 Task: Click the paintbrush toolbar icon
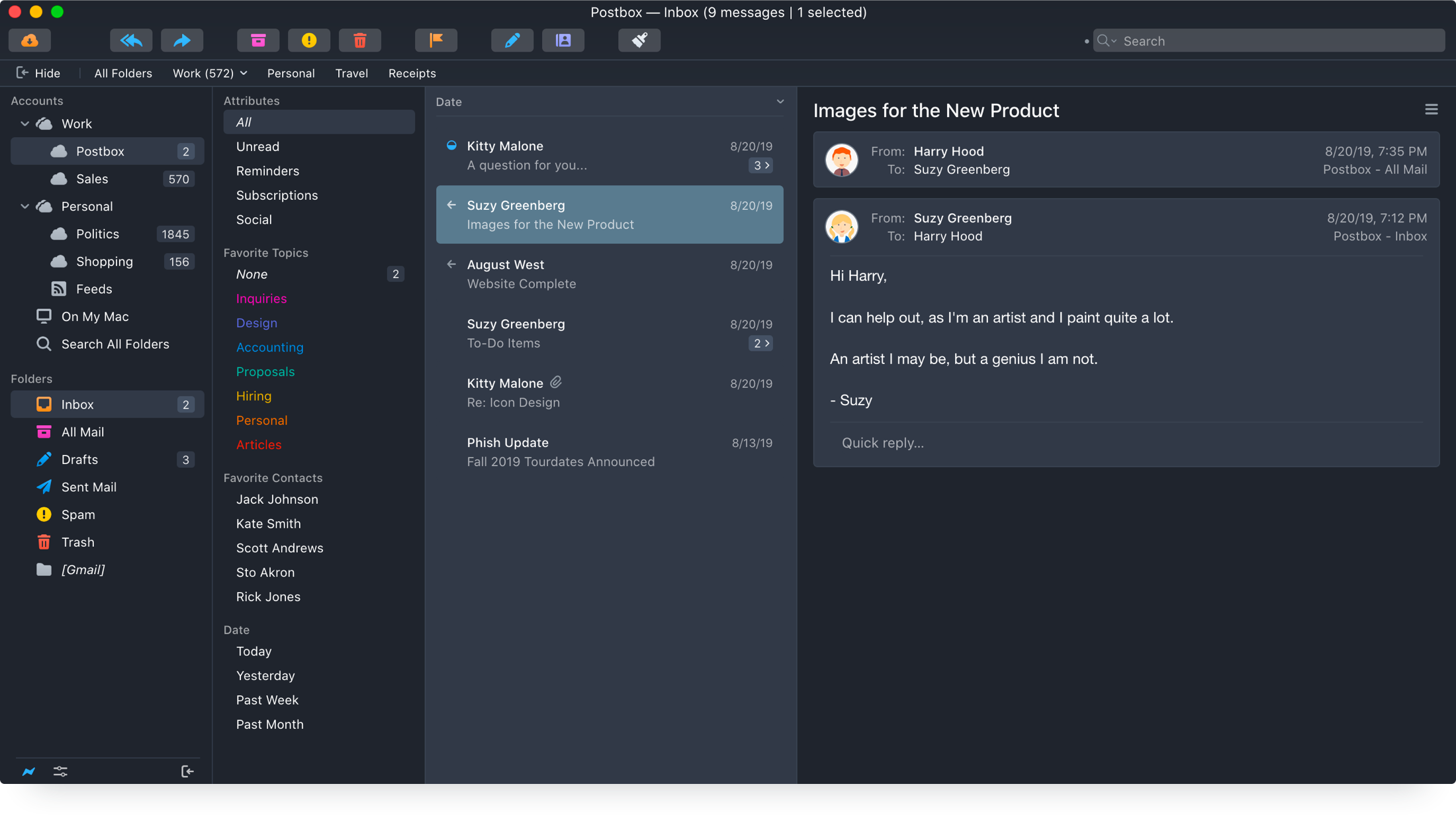tap(639, 41)
